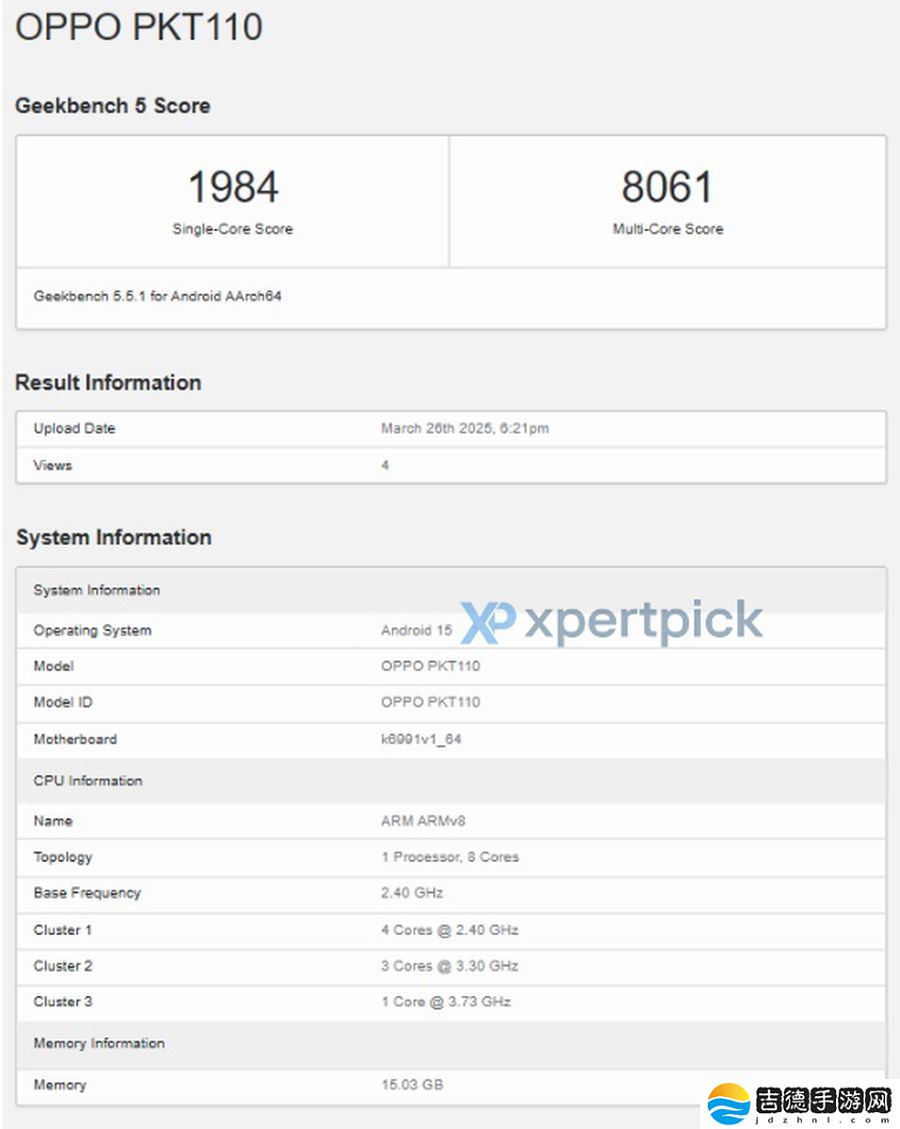Click the Views row label

(53, 465)
